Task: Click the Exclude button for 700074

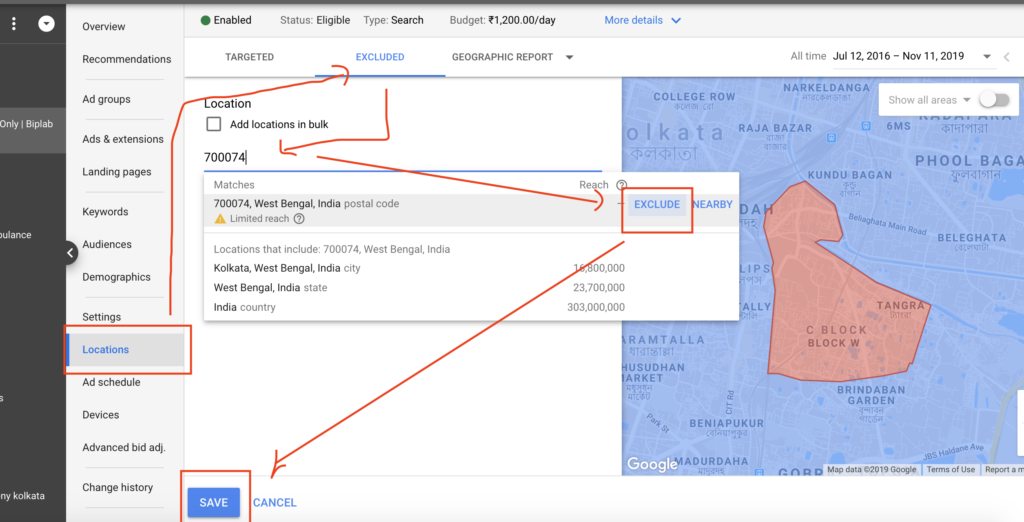Action: coord(657,204)
